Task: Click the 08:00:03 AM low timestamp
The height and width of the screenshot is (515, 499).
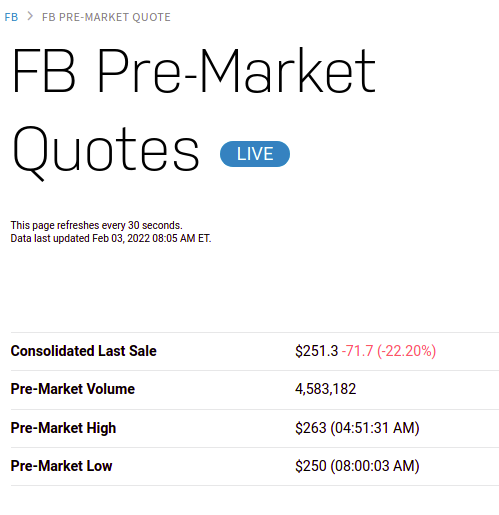Action: coord(375,466)
